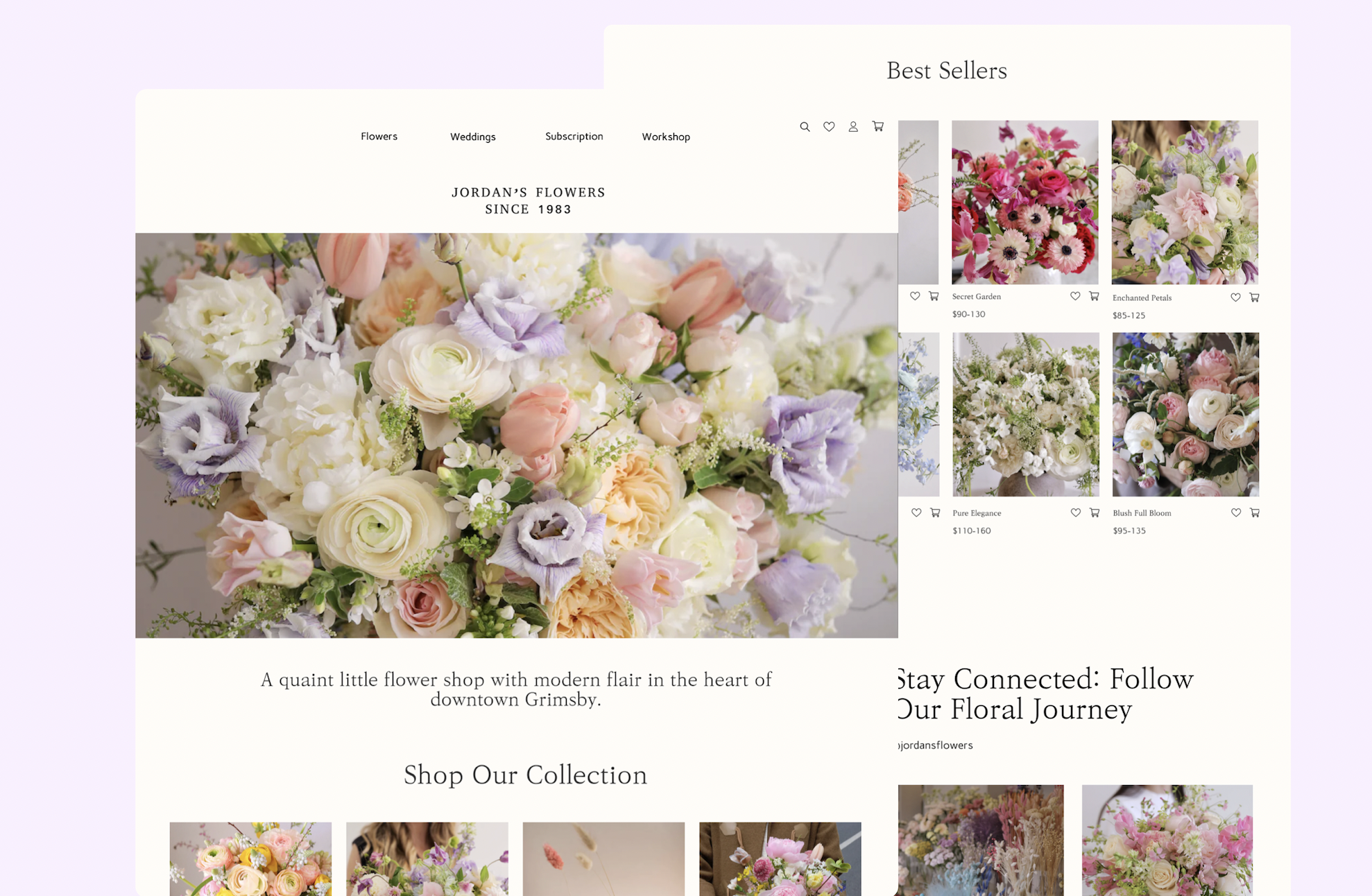This screenshot has width=1372, height=896.
Task: Open account via user profile icon
Action: point(853,127)
